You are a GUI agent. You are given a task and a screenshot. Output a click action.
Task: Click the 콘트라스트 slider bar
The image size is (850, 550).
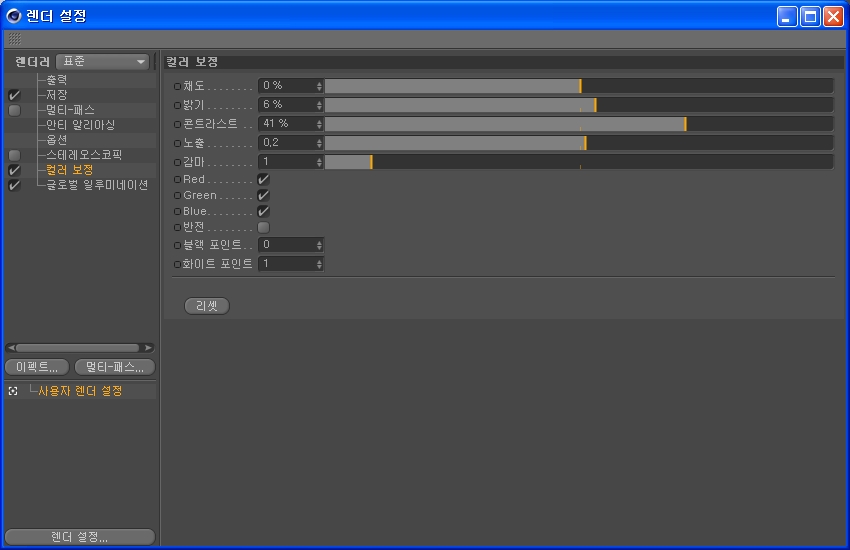(x=578, y=124)
